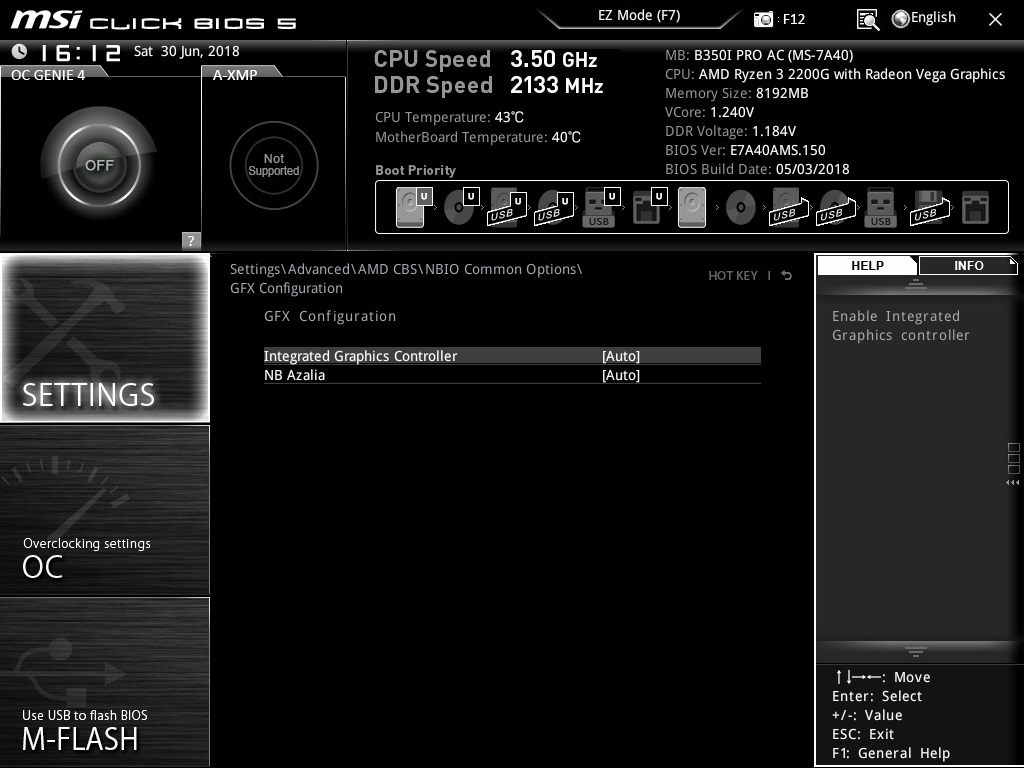1024x768 pixels.
Task: Select the NB Azalia row label
Action: click(x=295, y=375)
